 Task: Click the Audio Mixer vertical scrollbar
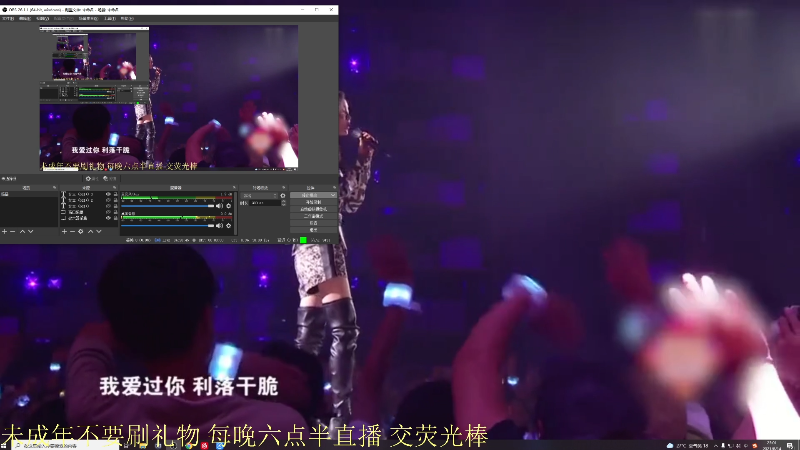235,213
